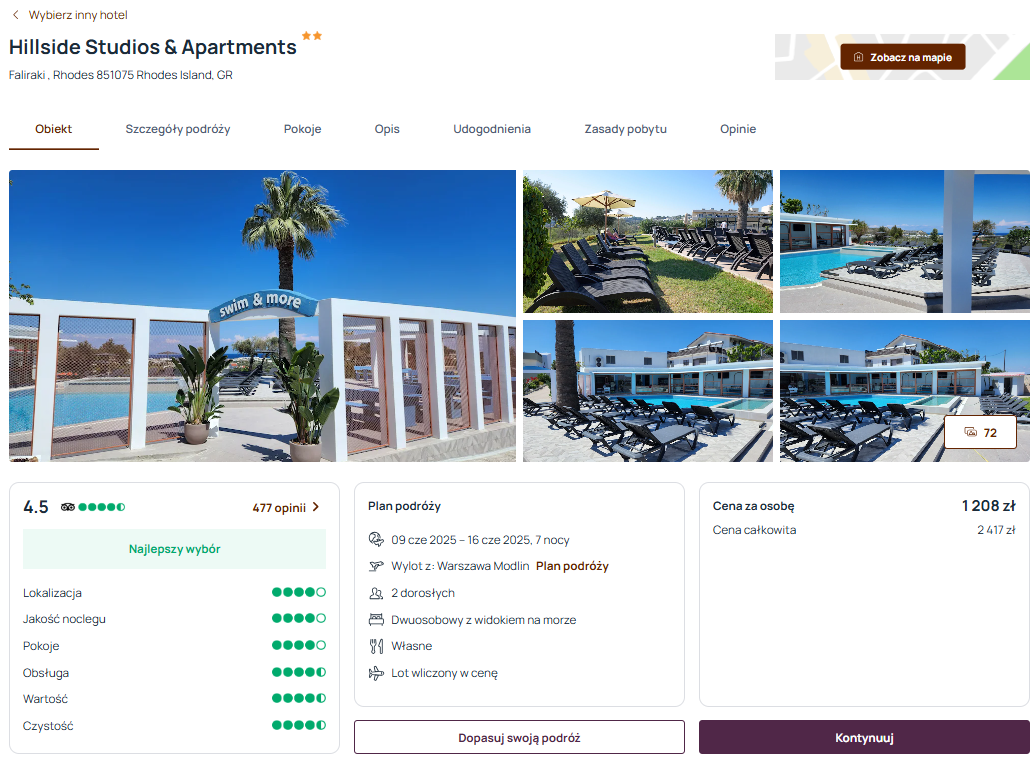Open the grass sunbeds thumbnail photo

(648, 241)
